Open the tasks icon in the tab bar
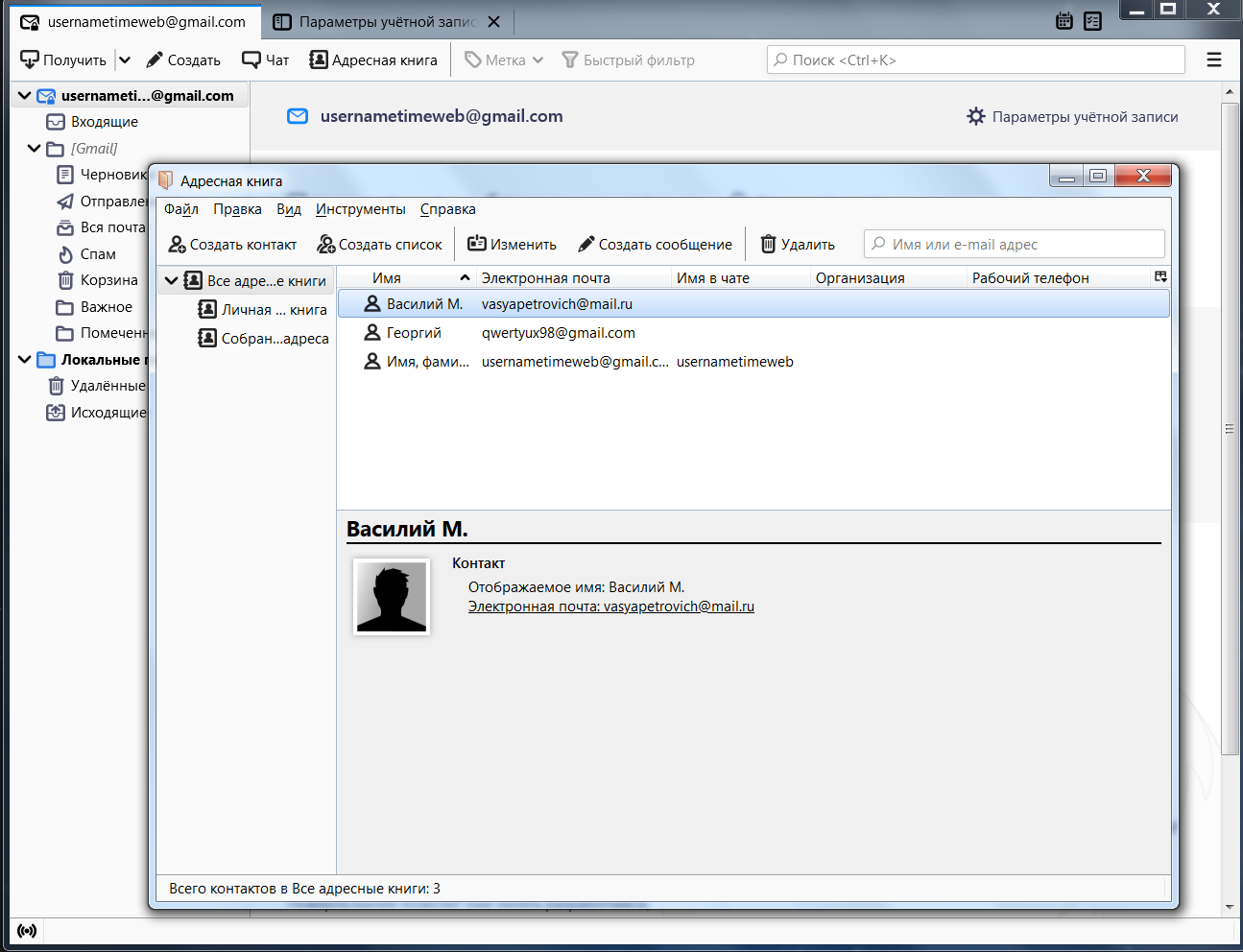The width and height of the screenshot is (1243, 952). point(1092,21)
